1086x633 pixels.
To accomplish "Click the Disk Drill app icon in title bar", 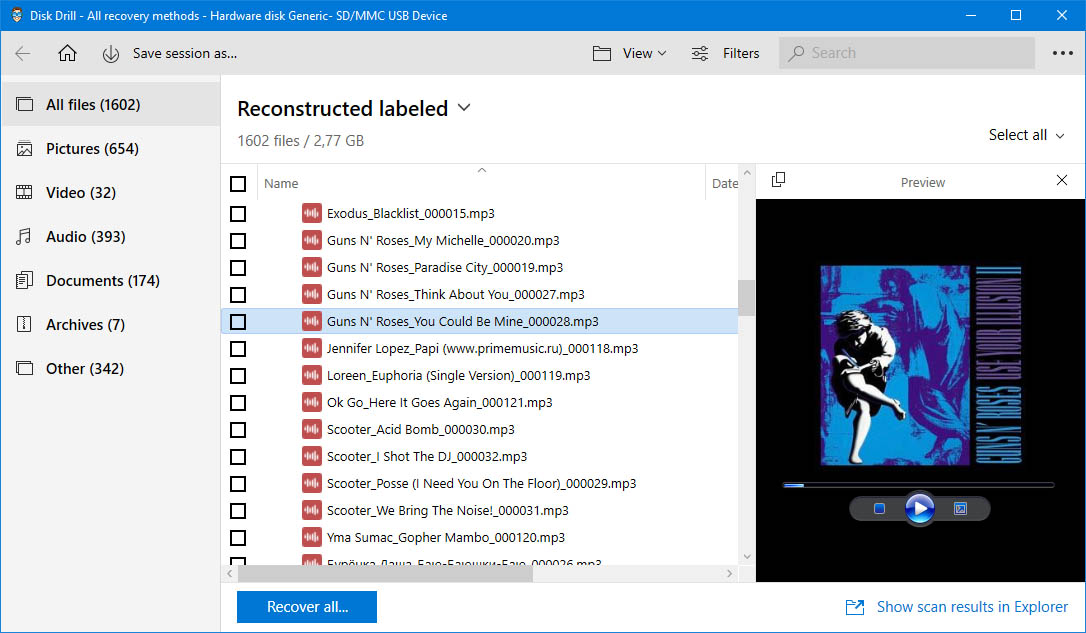I will 17,15.
